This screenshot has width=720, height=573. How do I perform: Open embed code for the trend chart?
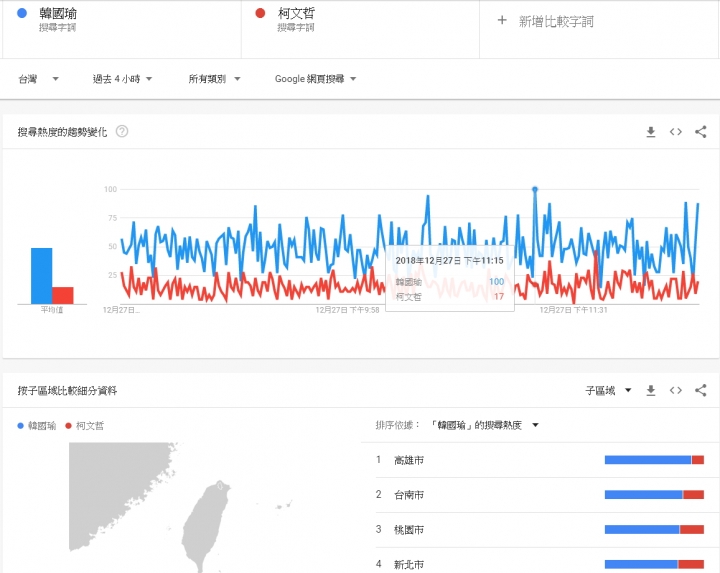coord(675,132)
